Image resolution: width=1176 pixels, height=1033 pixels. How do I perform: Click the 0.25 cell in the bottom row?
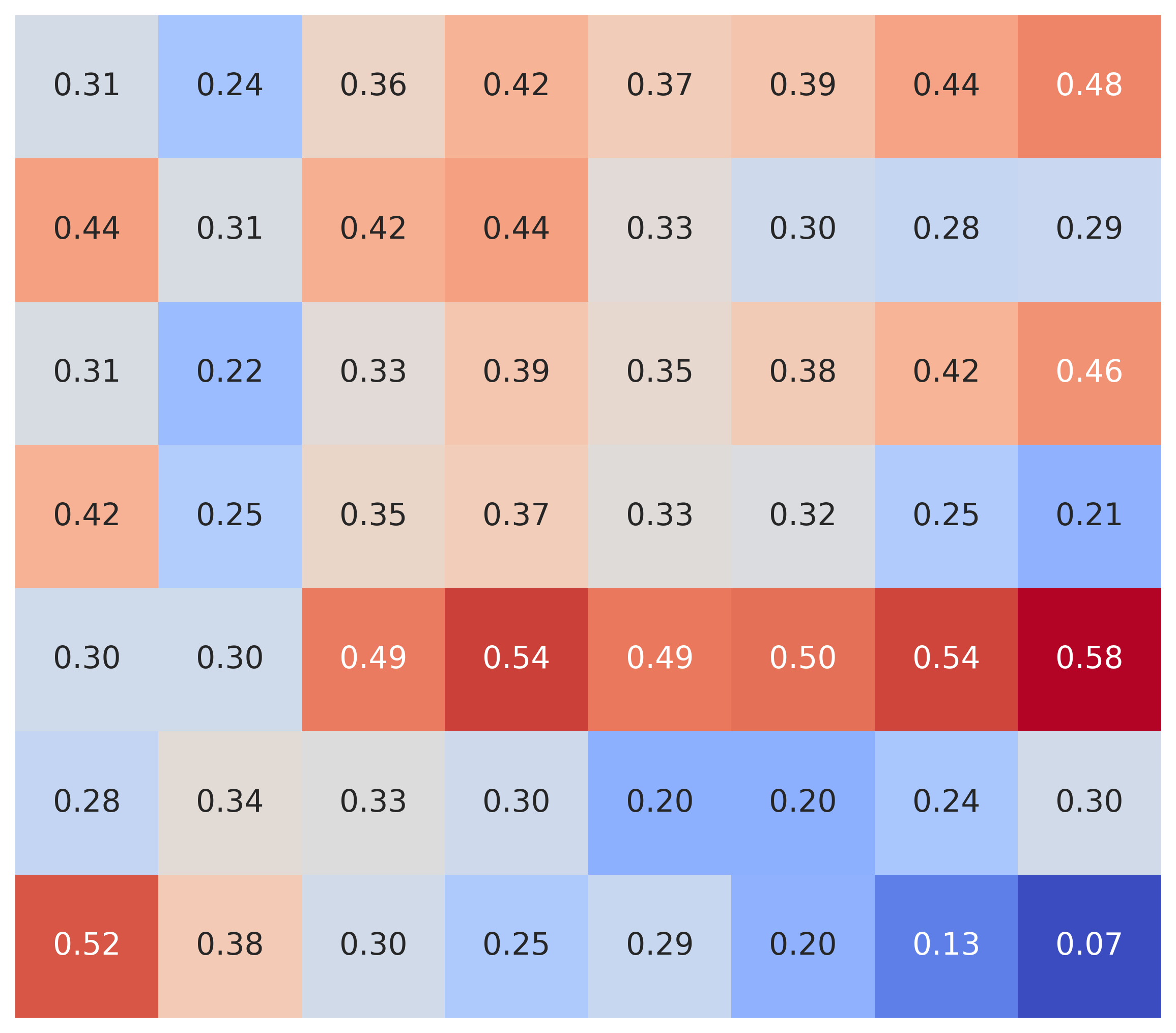pos(516,945)
